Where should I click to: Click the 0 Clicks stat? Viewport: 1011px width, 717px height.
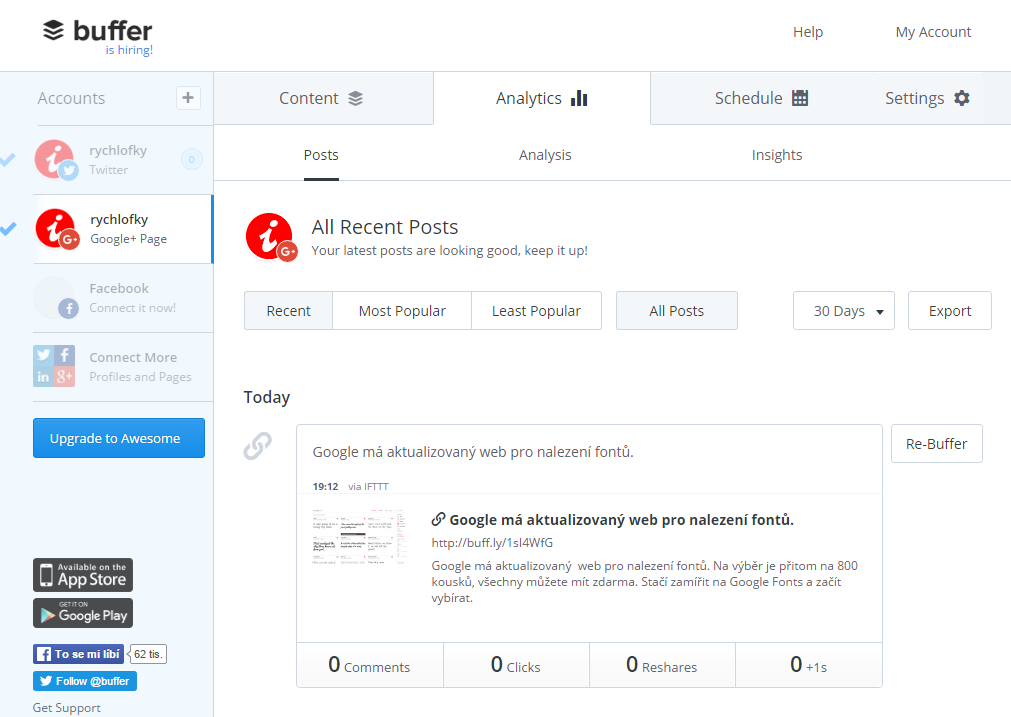pyautogui.click(x=516, y=665)
